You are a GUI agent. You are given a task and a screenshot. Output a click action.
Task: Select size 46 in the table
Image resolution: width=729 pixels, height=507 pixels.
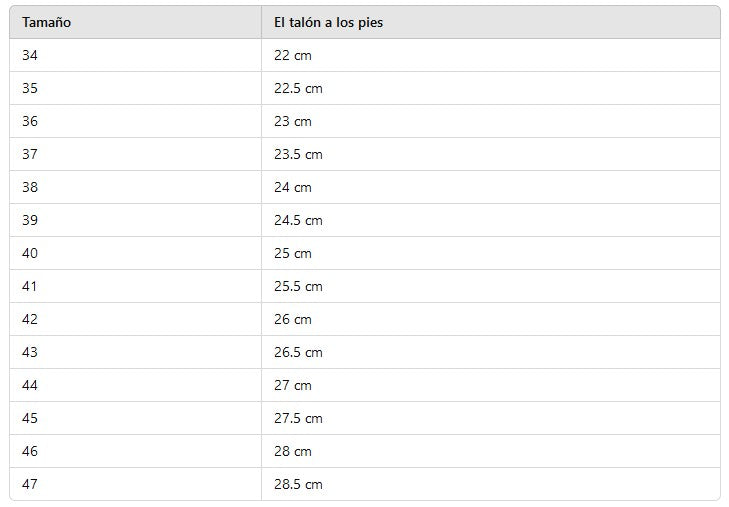30,451
